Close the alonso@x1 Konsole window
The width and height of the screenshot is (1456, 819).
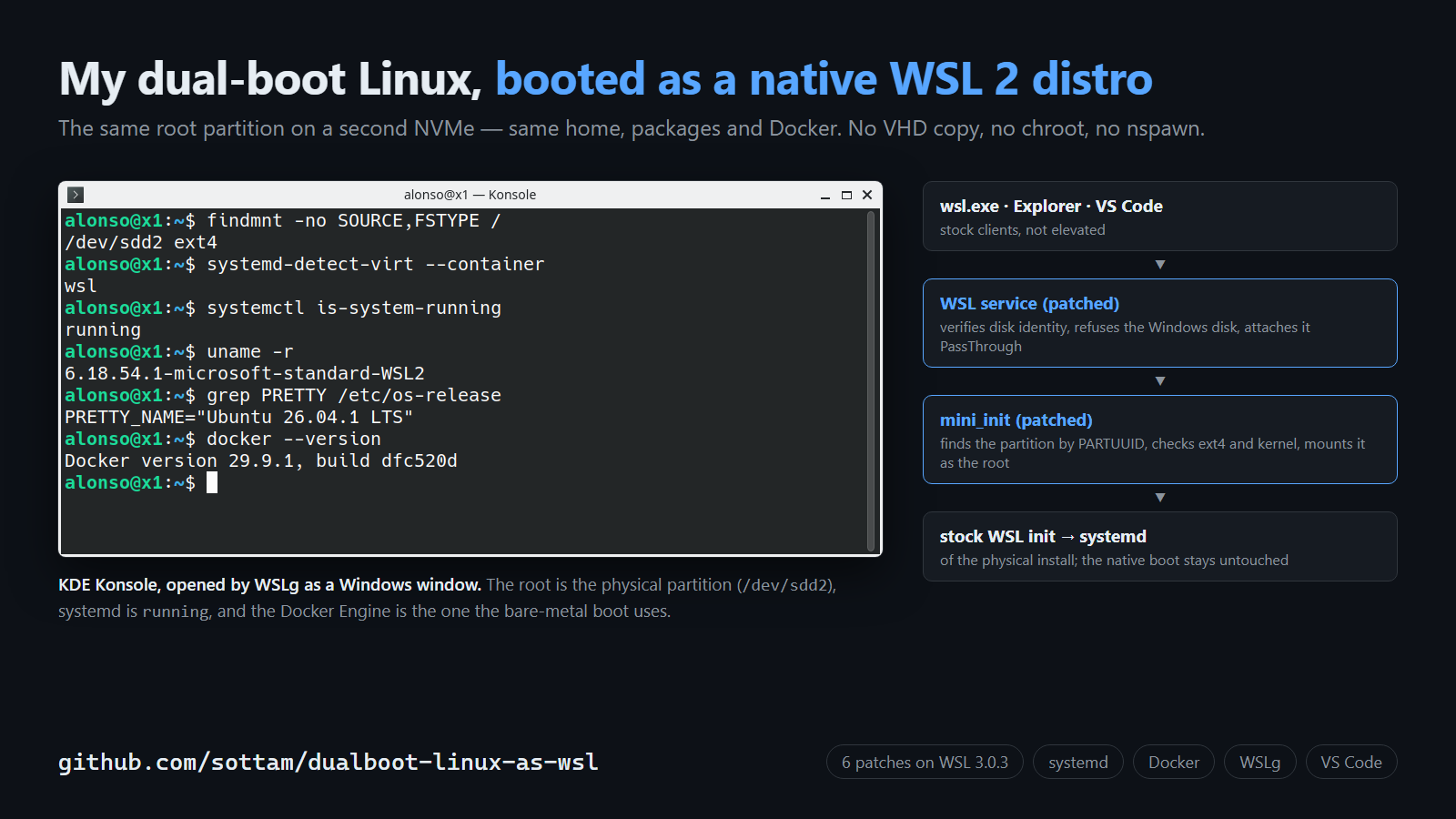pos(867,195)
